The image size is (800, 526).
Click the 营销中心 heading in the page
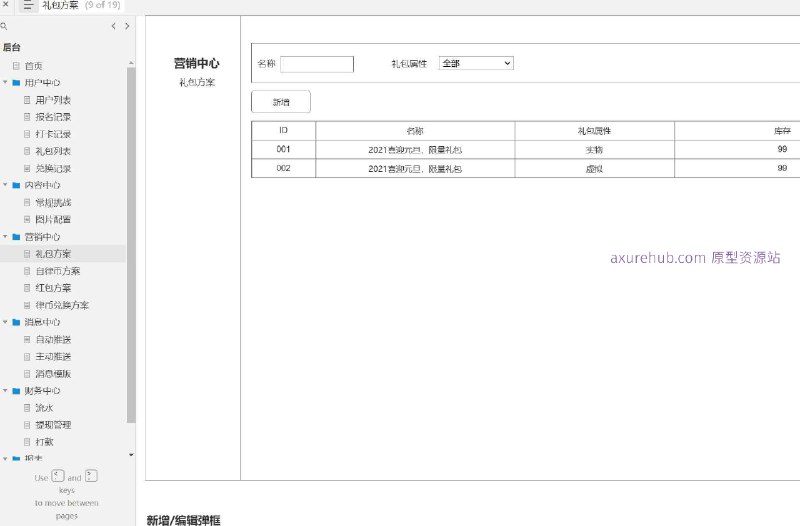tap(196, 63)
